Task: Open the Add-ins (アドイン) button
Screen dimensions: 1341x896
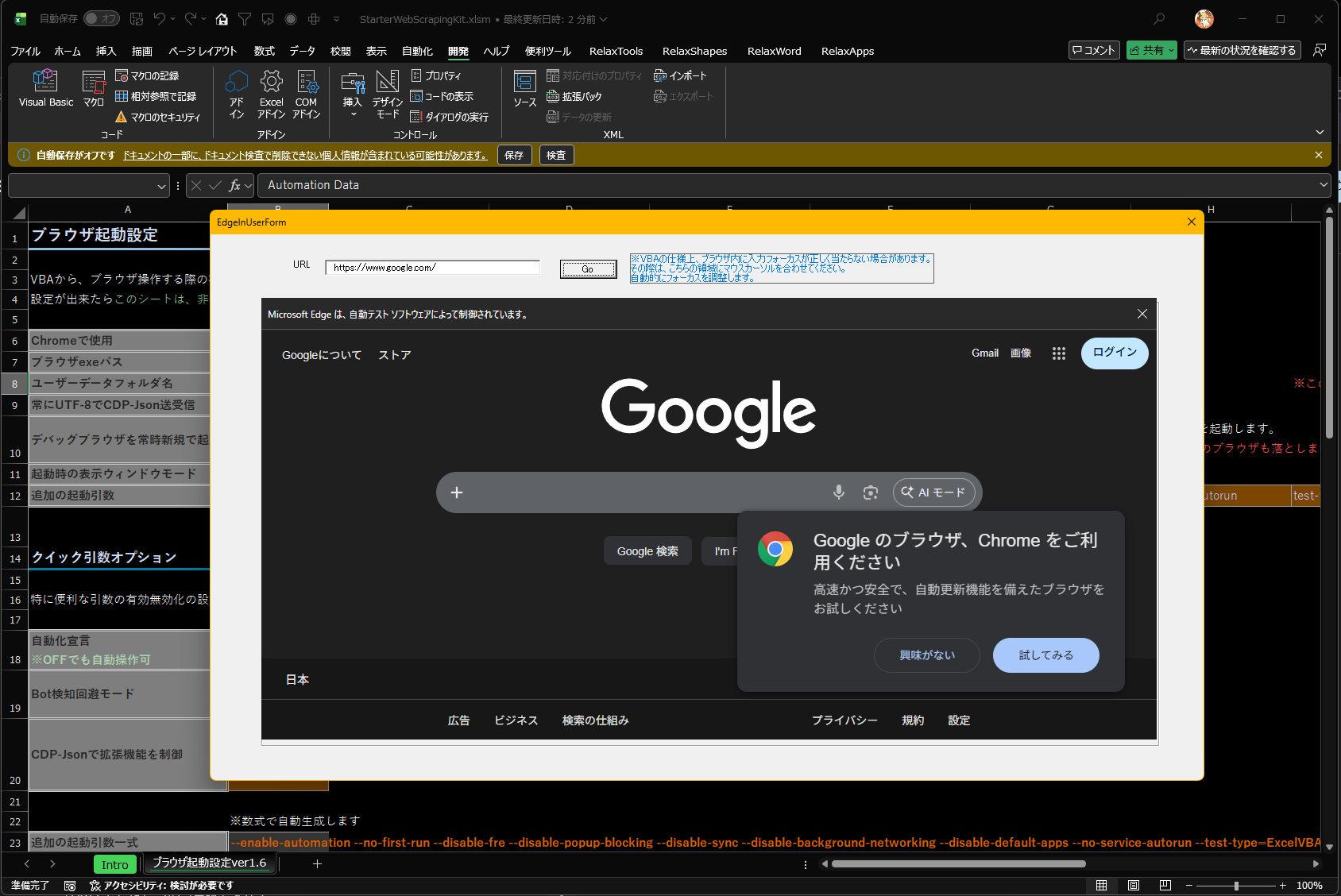Action: [x=237, y=94]
